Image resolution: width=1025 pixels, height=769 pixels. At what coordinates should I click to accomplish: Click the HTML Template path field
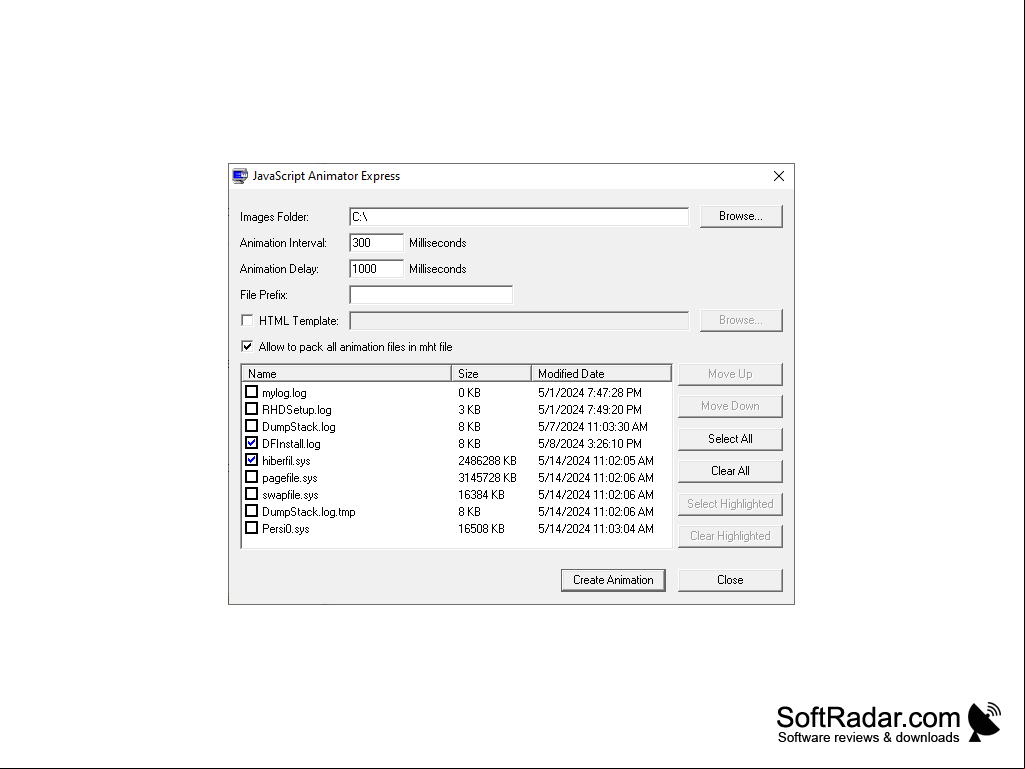tap(519, 320)
